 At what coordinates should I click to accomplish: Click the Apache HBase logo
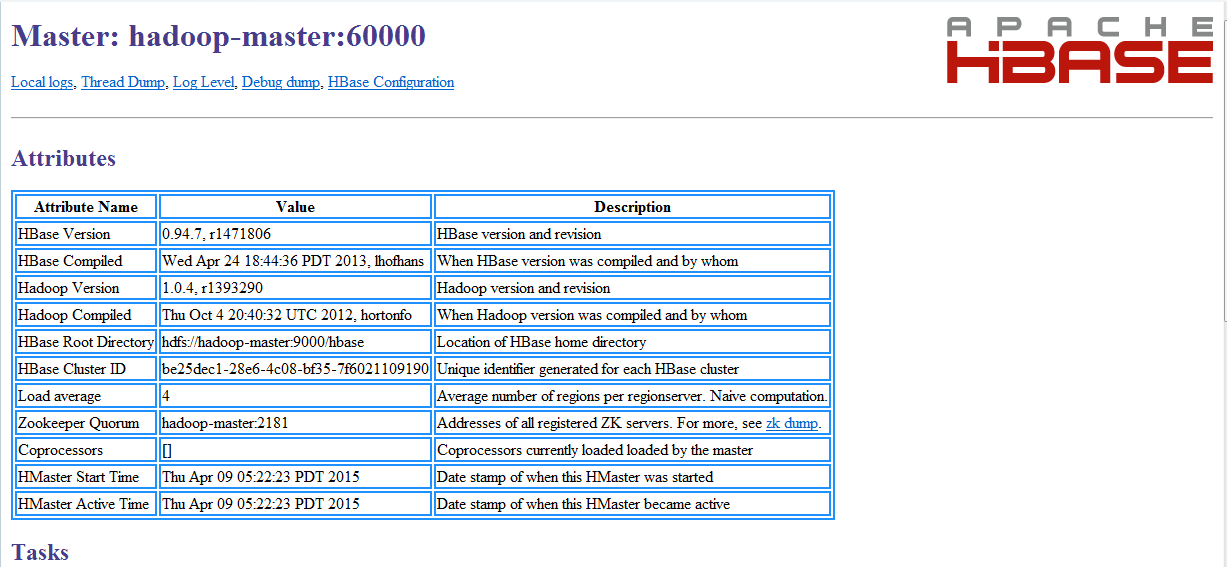click(x=1080, y=50)
